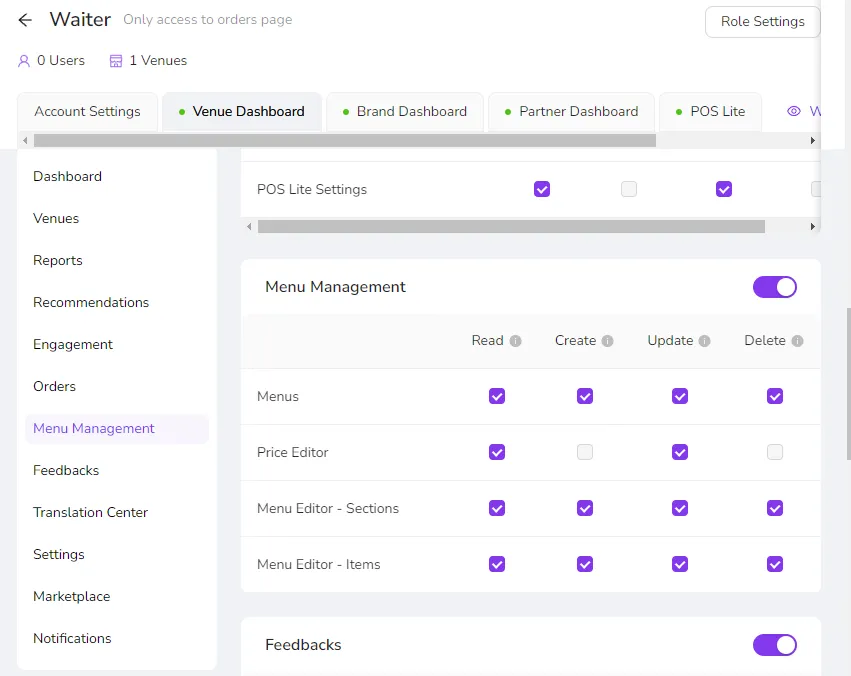Click the '1 Venues' count text
This screenshot has height=676, width=851.
point(158,60)
